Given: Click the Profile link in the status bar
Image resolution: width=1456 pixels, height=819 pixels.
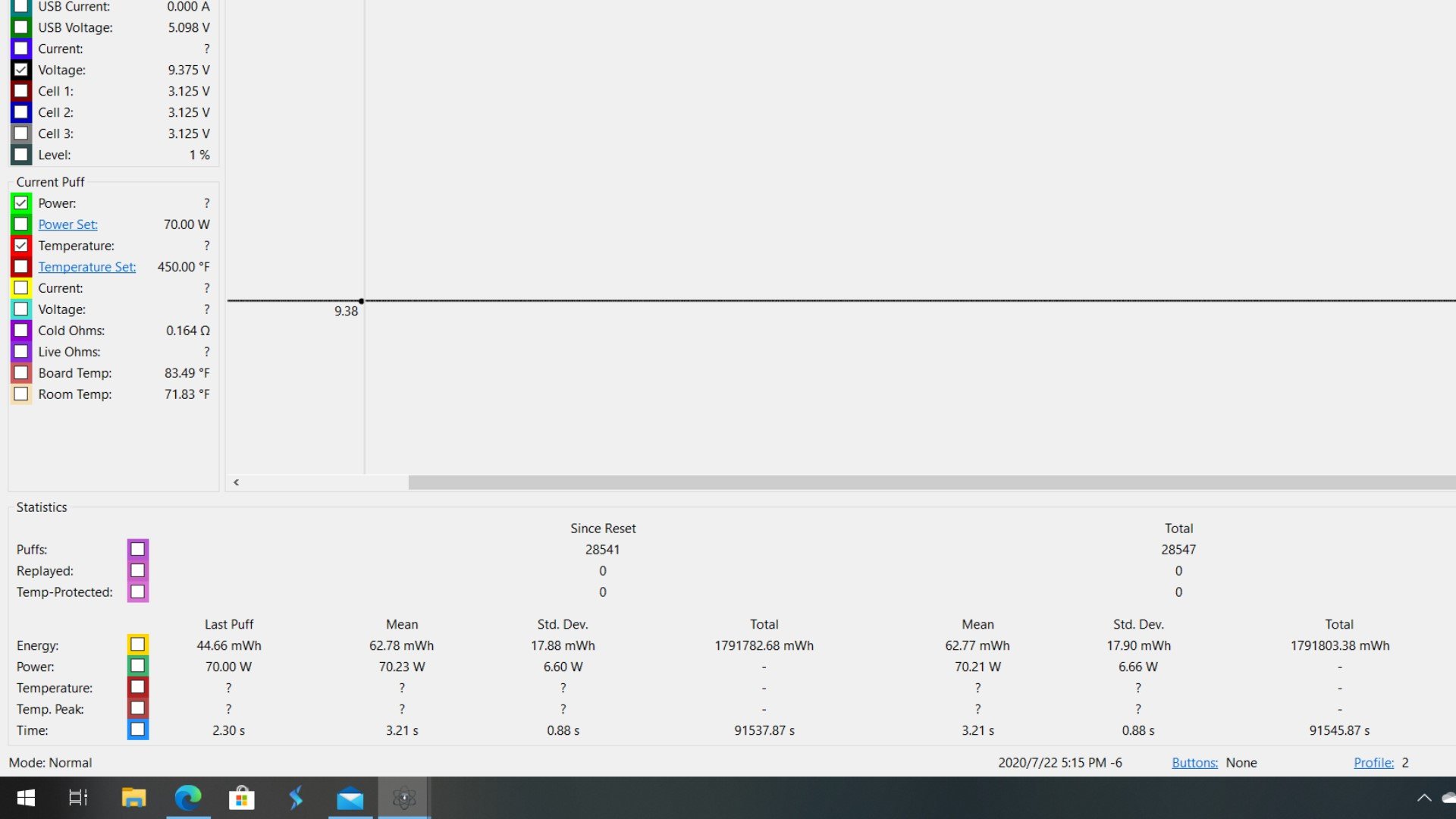Looking at the screenshot, I should click(x=1373, y=763).
